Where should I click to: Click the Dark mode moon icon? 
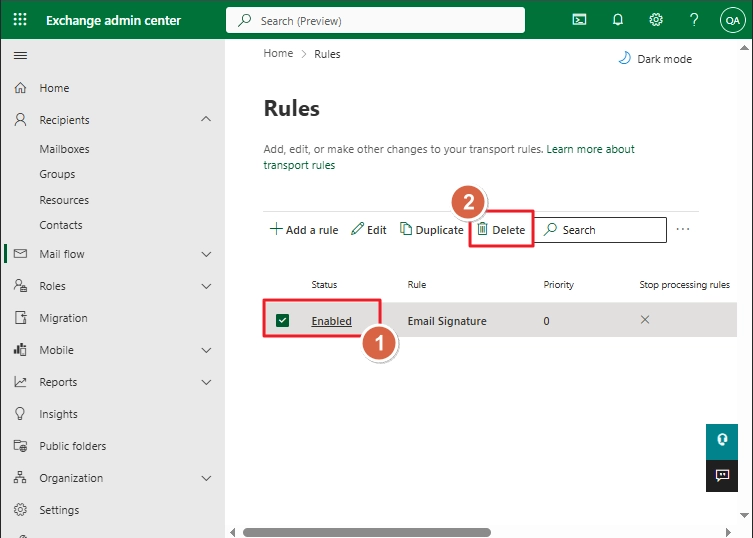624,58
